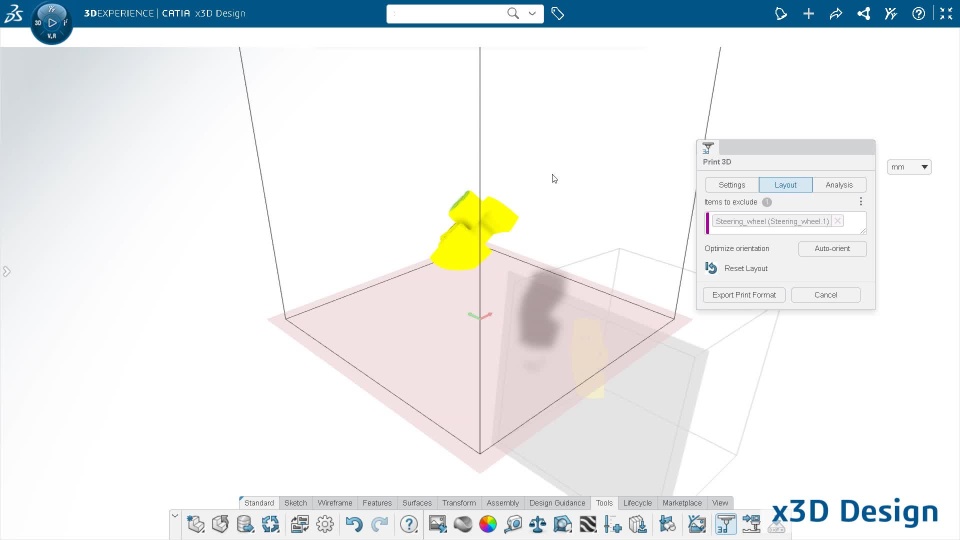960x540 pixels.
Task: Click the Auto-orient button
Action: click(832, 249)
